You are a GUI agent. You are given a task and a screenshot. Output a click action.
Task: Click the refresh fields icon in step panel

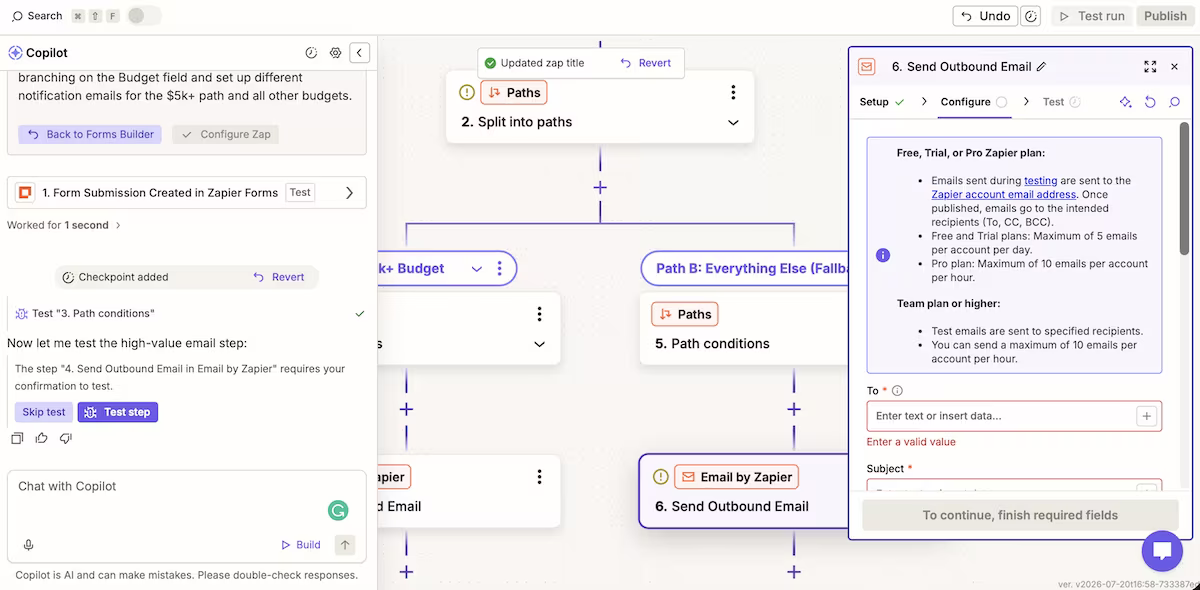[x=1150, y=102]
